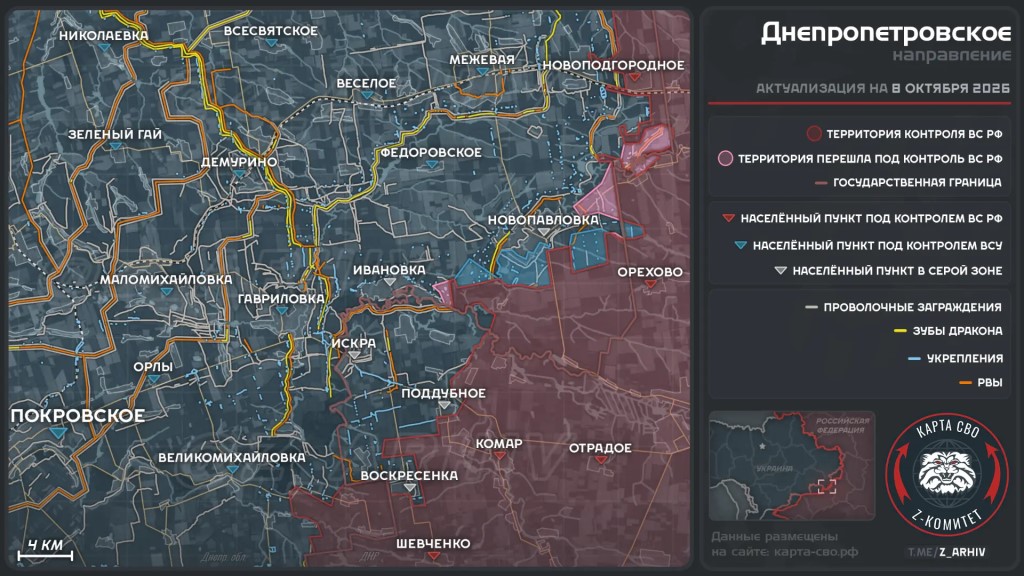Click the gray line icon beside "Проволочные заграждения"
This screenshot has height=576, width=1024.
811,307
